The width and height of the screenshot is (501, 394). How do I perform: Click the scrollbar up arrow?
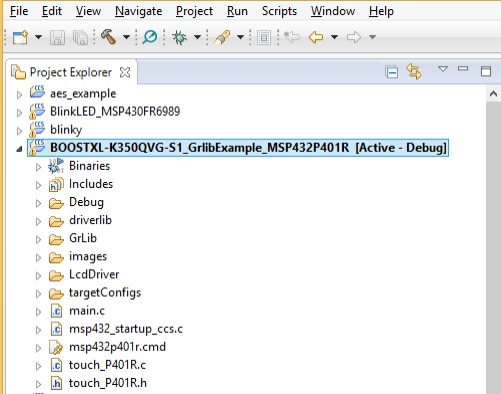[x=493, y=94]
